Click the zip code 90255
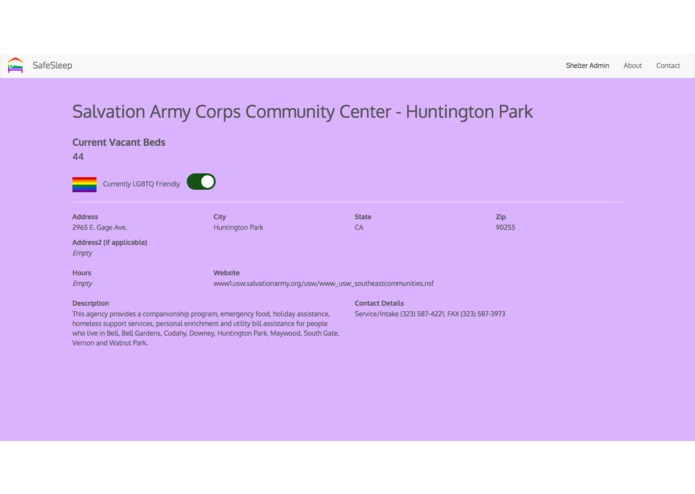695x494 pixels. (505, 227)
